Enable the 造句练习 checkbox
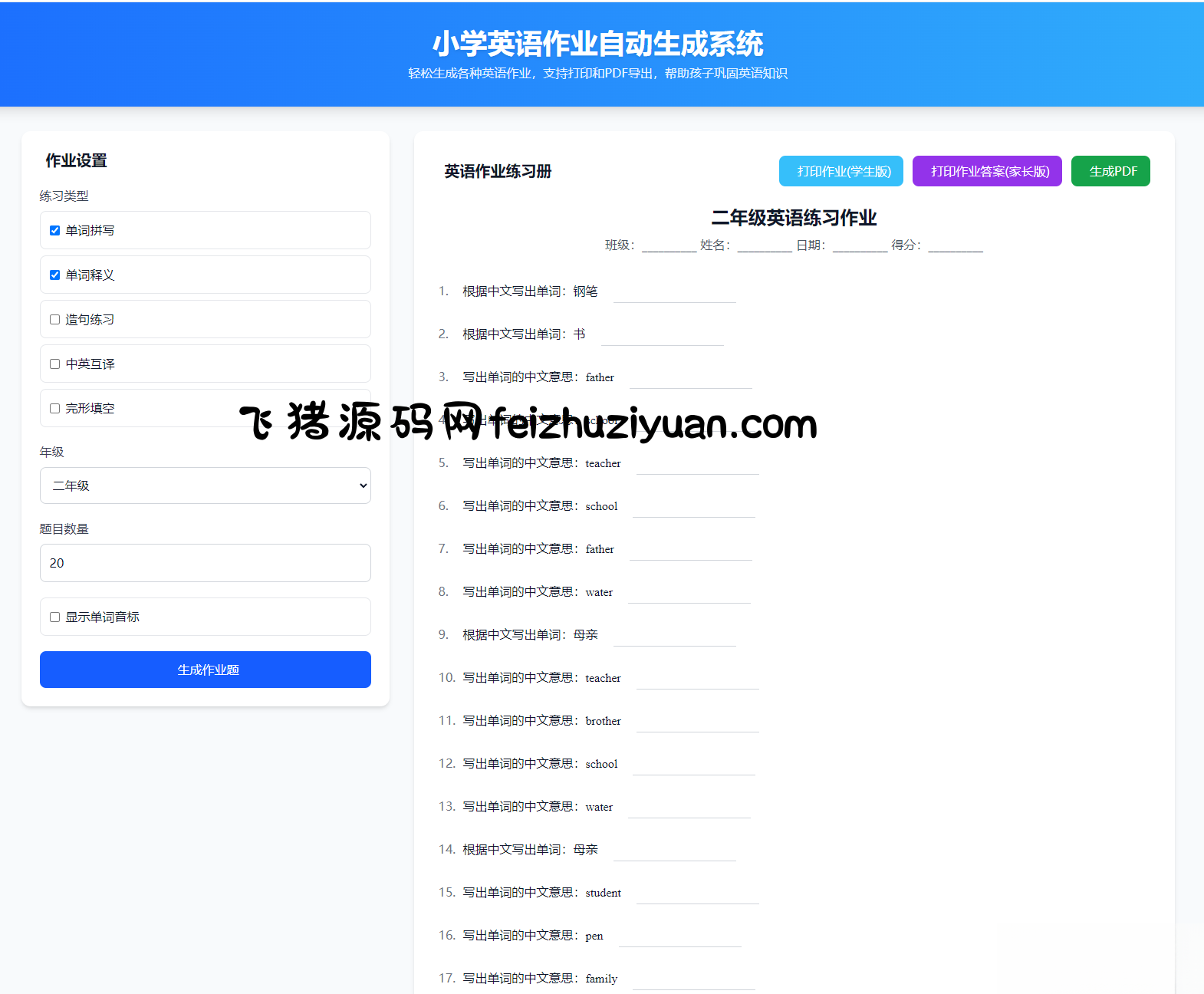Screen dimensions: 1204x994 tap(54, 319)
